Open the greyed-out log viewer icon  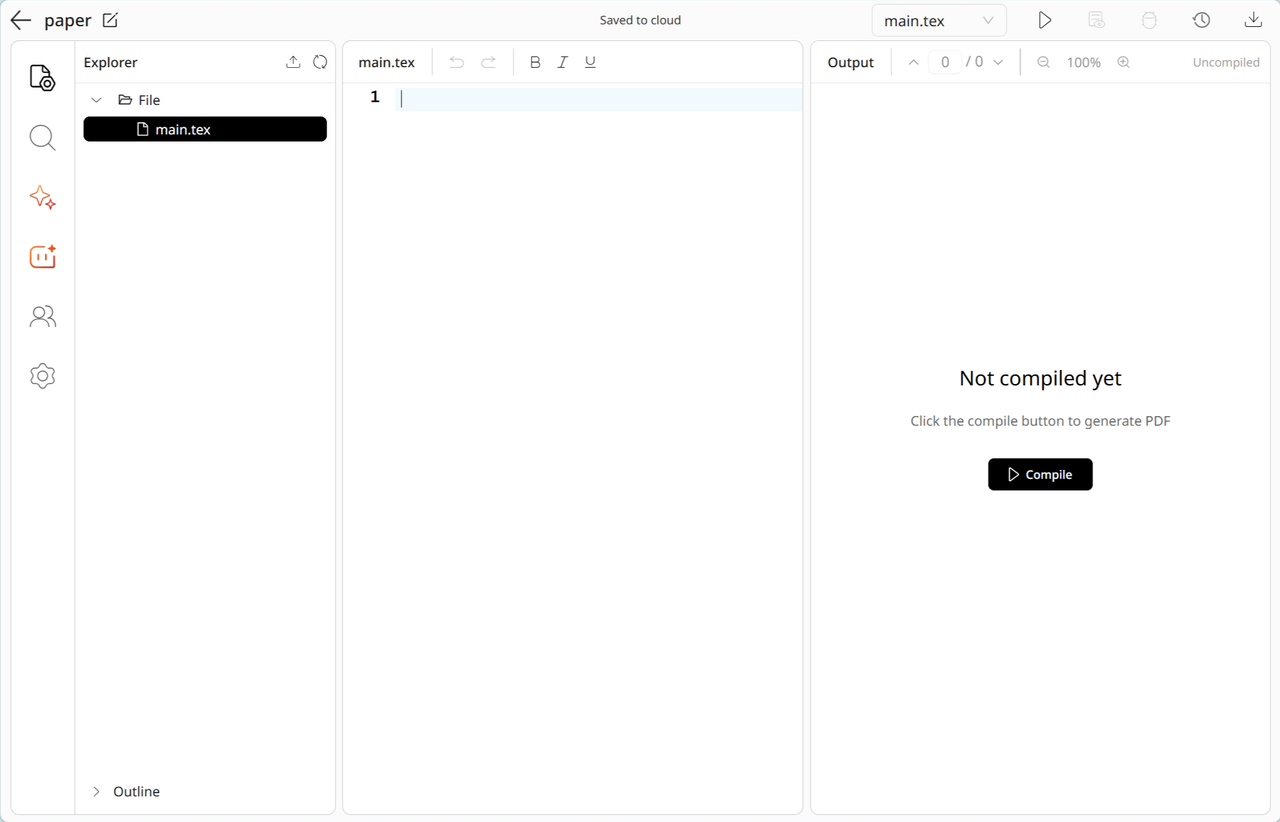pos(1097,20)
